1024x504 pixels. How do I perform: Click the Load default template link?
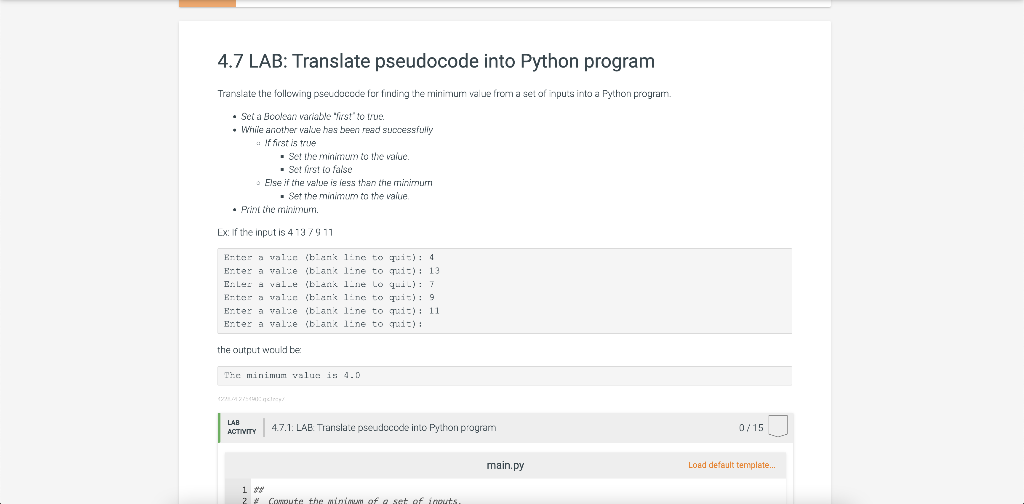point(731,465)
